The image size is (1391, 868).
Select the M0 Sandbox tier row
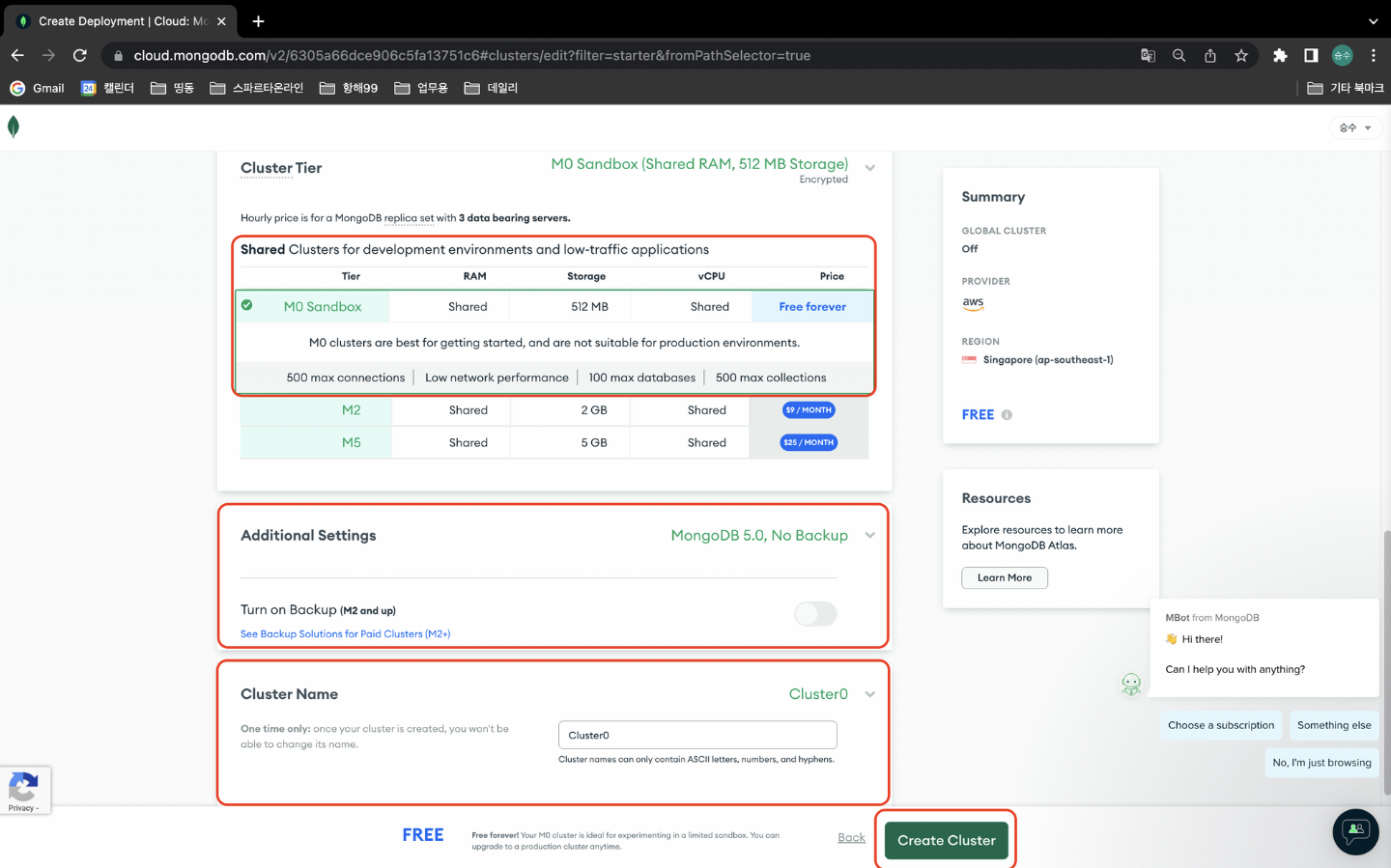pos(554,306)
